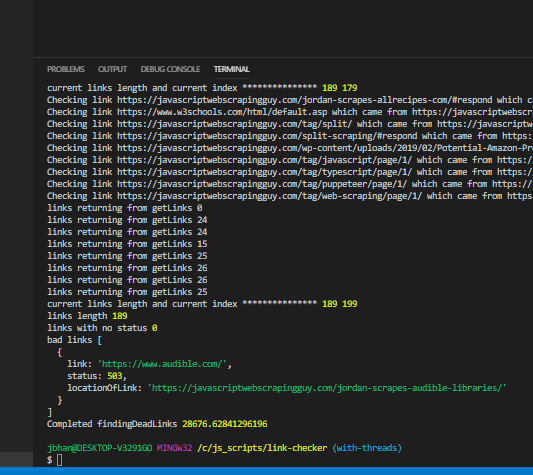The height and width of the screenshot is (475, 533).
Task: Click the (with-threads) branch name
Action: coord(367,448)
